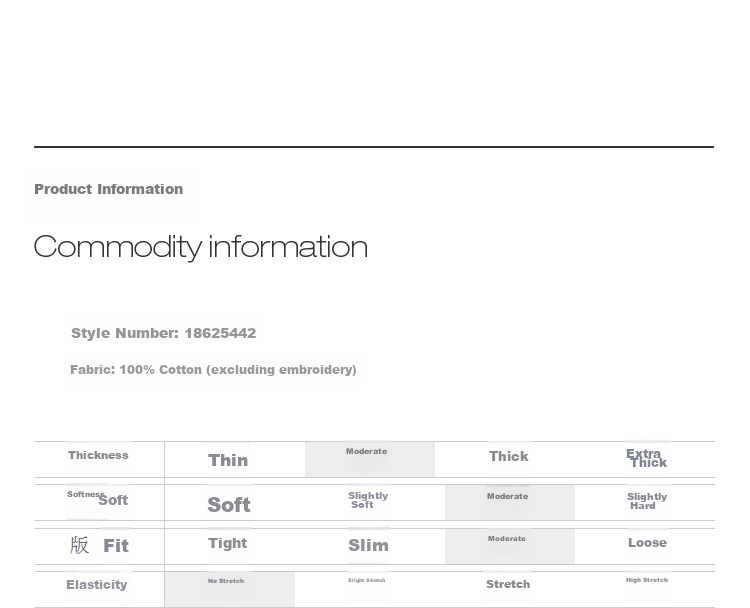Select large 'Soft' option in Softness row
750x608 pixels.
(229, 505)
